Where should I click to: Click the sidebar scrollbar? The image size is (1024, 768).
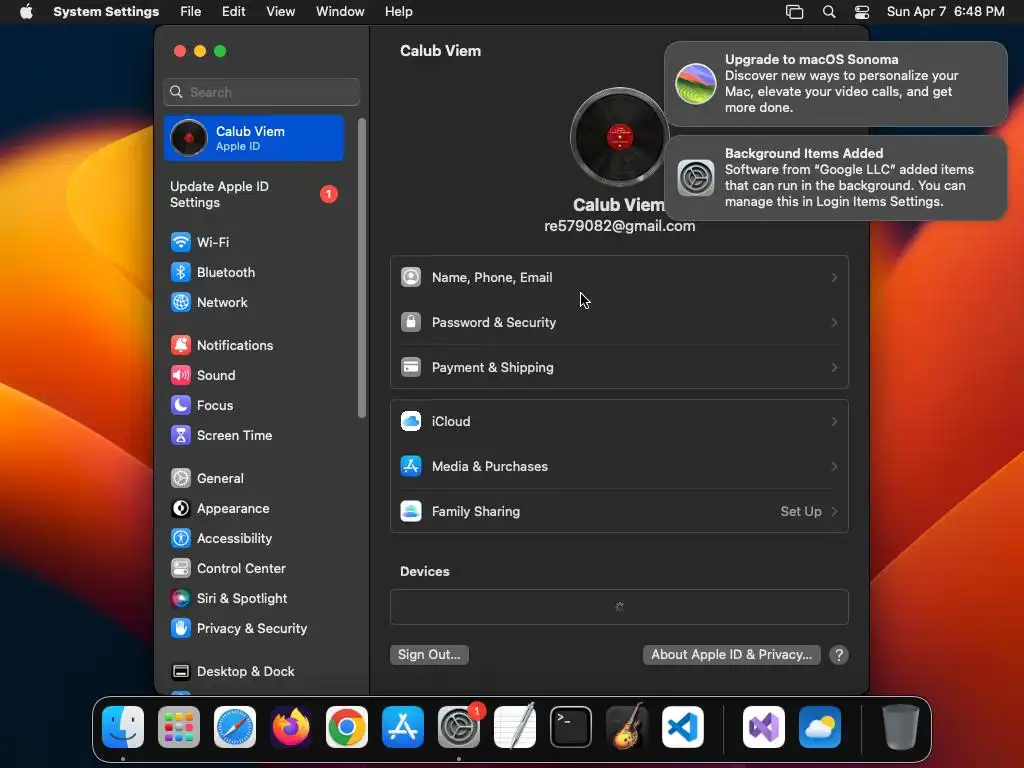[362, 268]
